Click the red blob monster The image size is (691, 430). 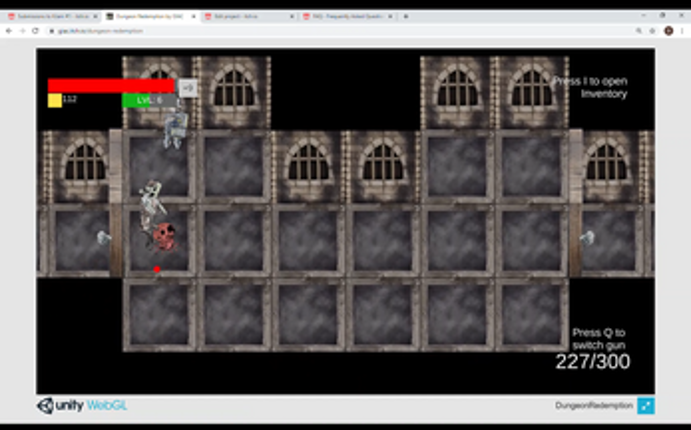[164, 237]
